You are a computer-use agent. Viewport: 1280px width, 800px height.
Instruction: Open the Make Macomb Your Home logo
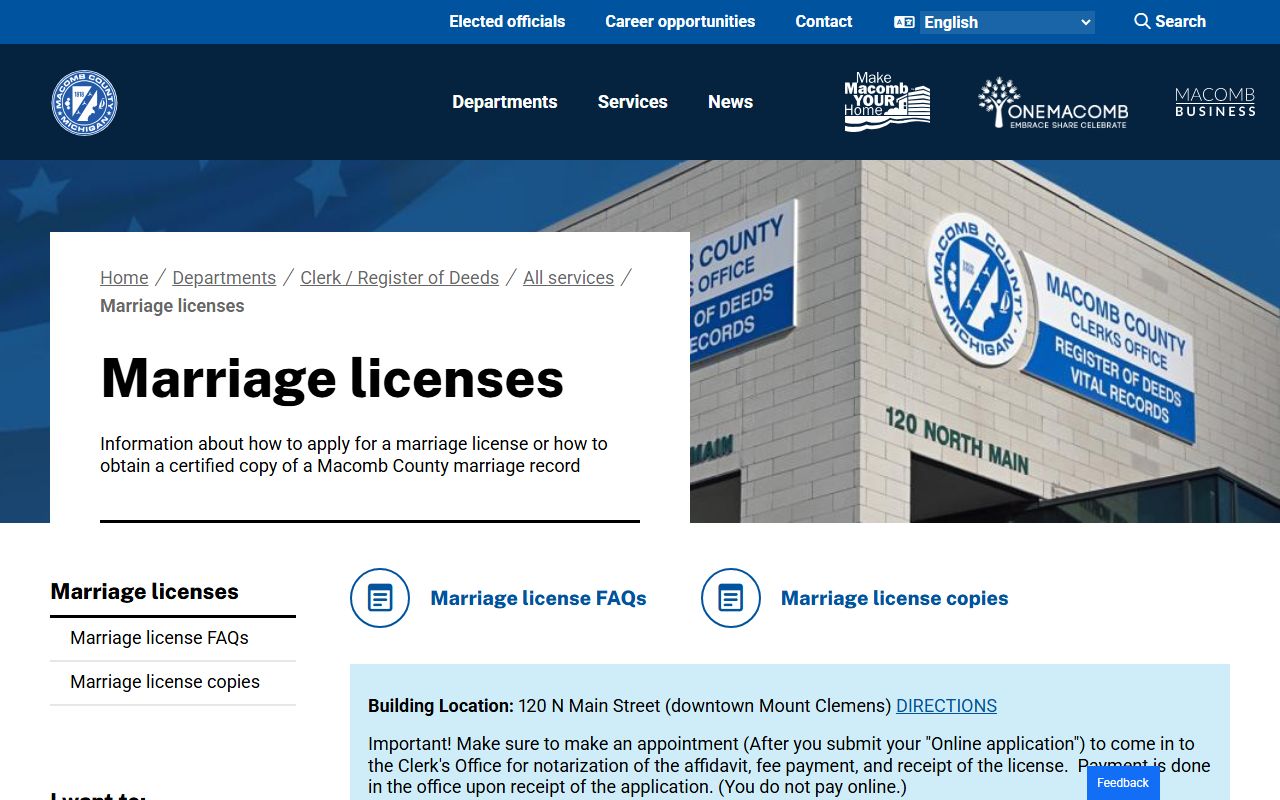tap(887, 102)
